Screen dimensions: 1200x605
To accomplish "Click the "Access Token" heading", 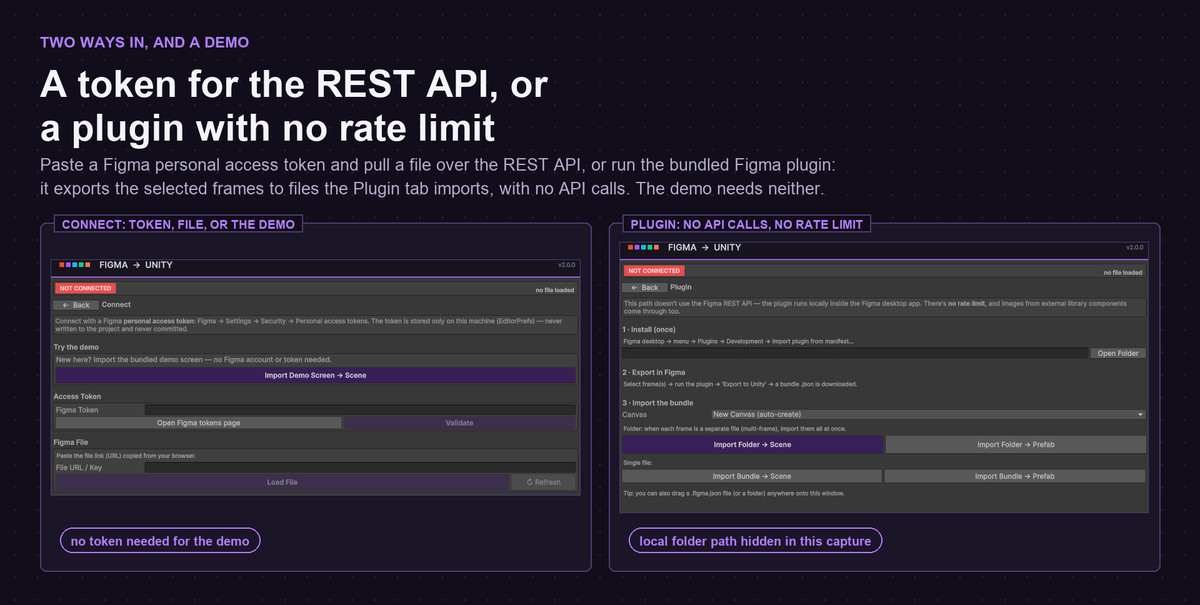I will click(x=78, y=397).
